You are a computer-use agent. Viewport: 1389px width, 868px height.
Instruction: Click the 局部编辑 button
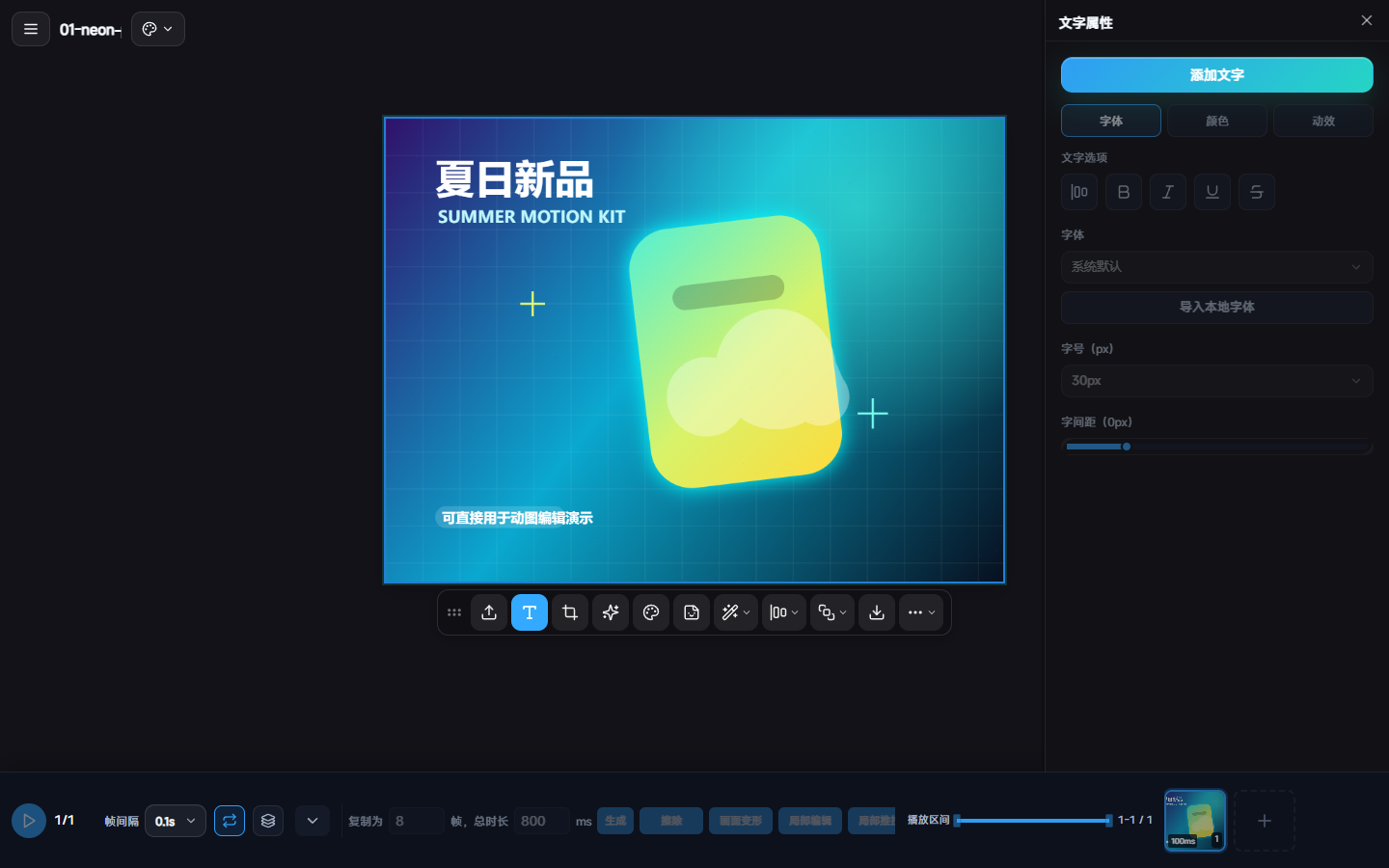(810, 821)
